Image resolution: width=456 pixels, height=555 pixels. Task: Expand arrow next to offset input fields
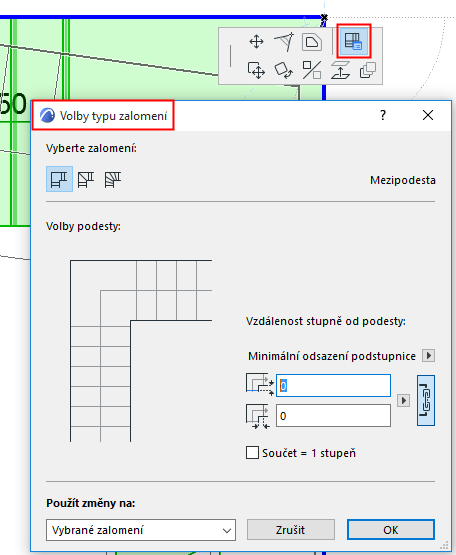[x=403, y=401]
